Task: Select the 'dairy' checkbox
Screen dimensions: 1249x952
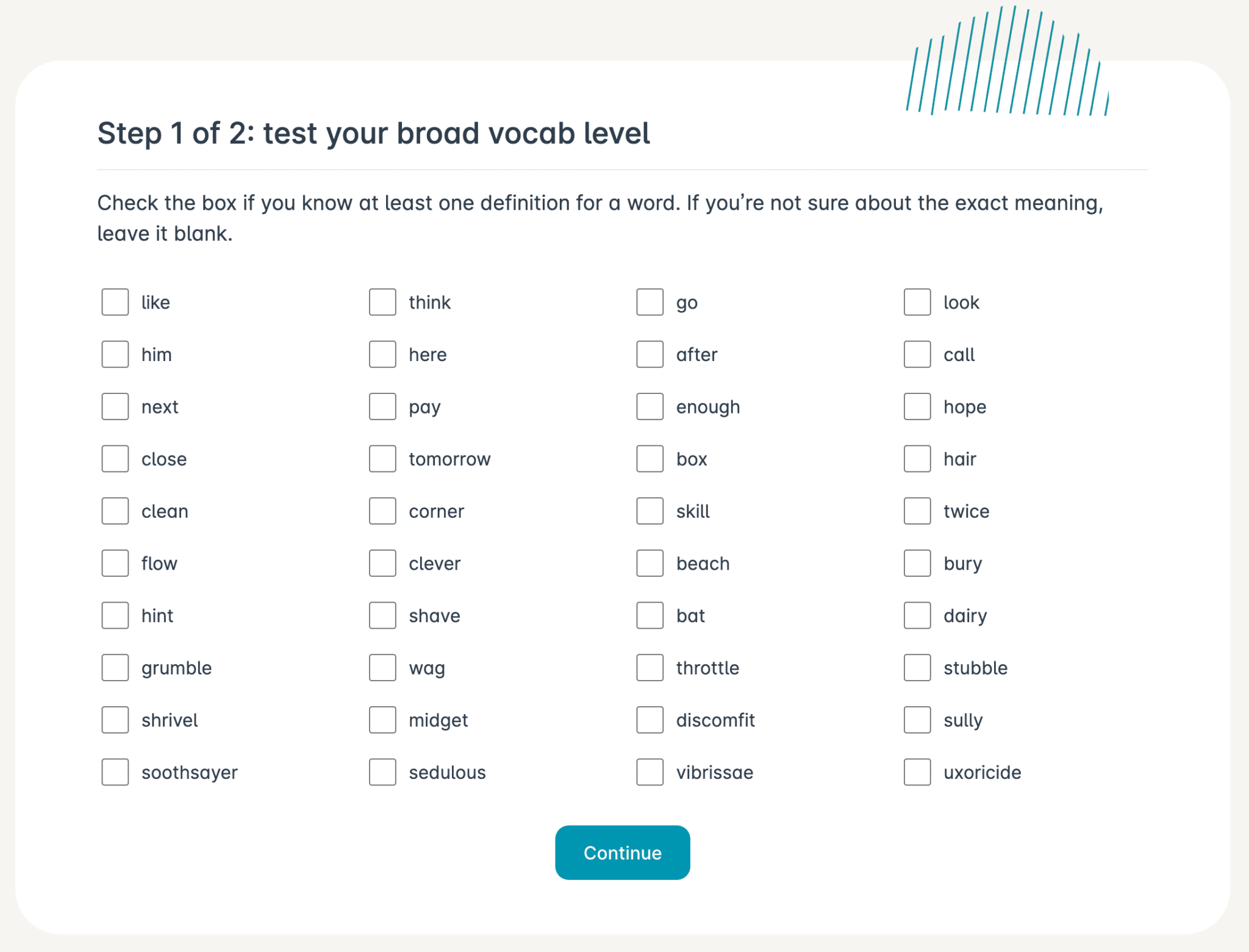Action: pos(917,616)
